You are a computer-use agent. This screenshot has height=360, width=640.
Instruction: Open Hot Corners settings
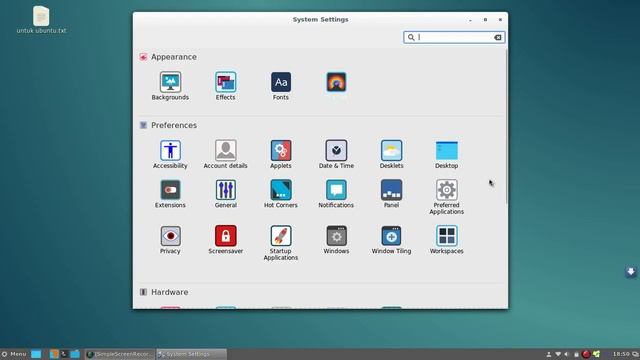(x=281, y=194)
